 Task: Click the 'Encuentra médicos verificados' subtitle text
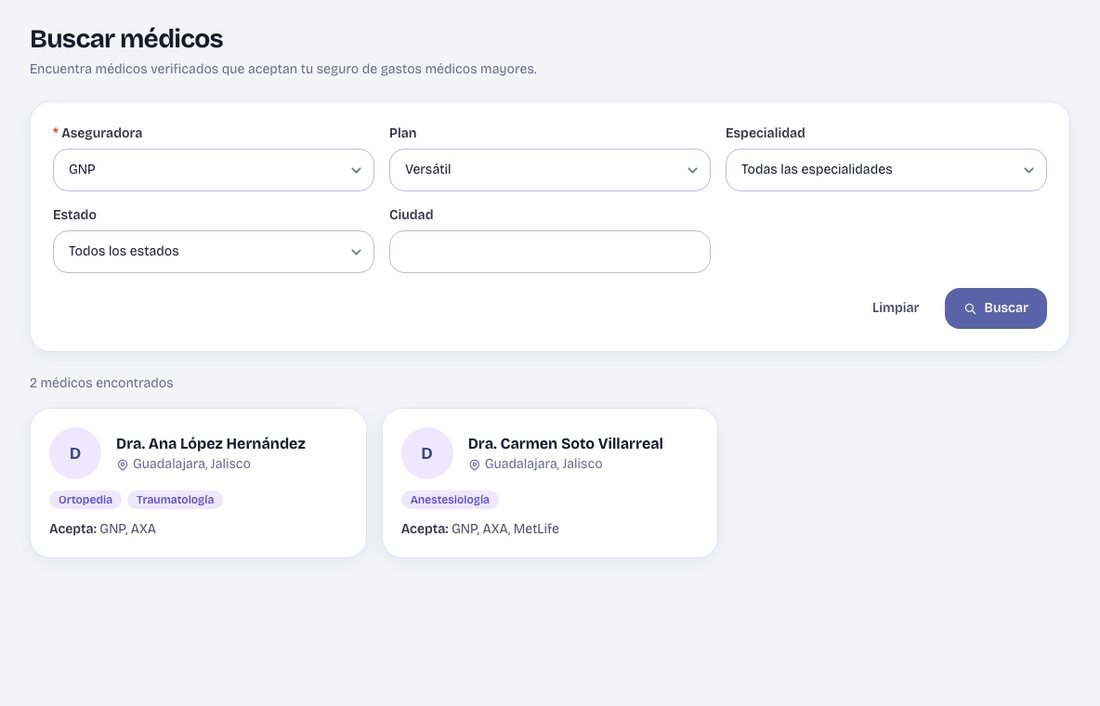283,69
